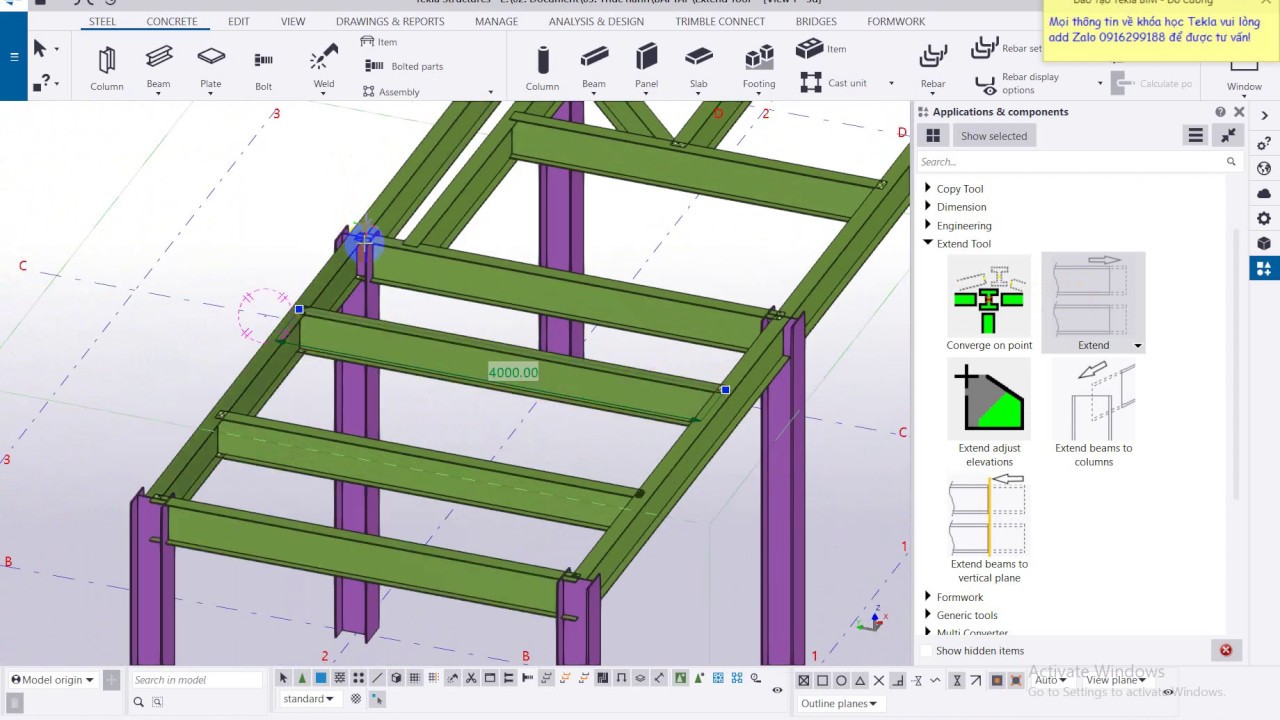The width and height of the screenshot is (1280, 720).
Task: Collapse the Extend Tool group
Action: coord(928,243)
